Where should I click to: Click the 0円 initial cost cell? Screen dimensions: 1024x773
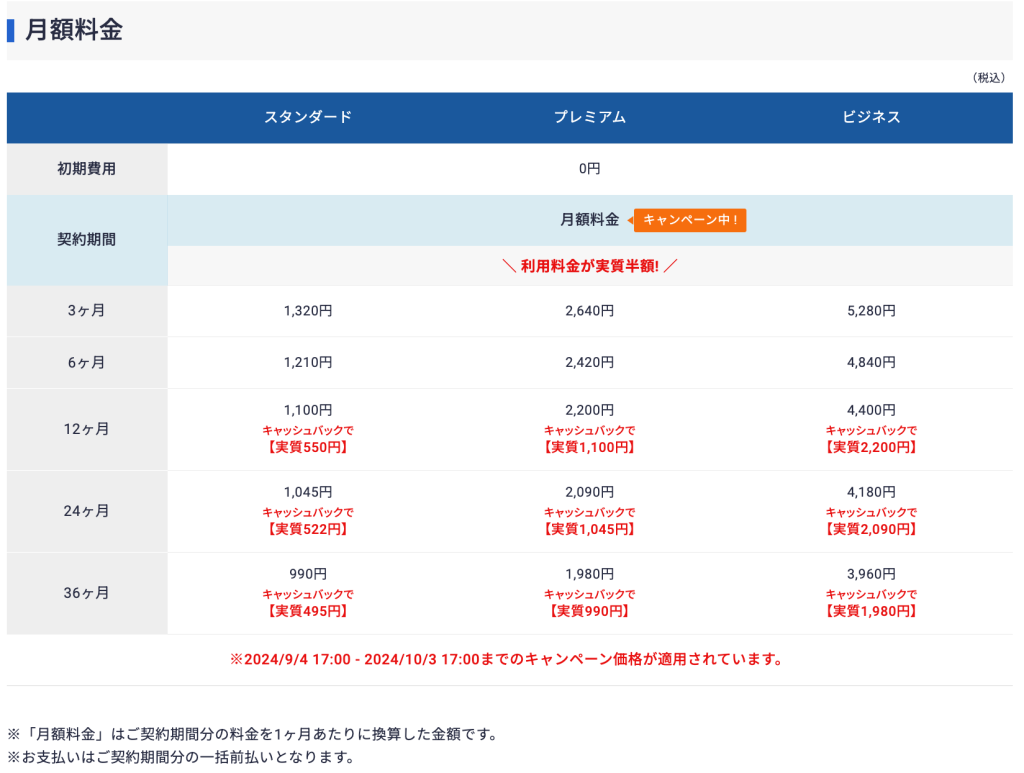(x=590, y=167)
